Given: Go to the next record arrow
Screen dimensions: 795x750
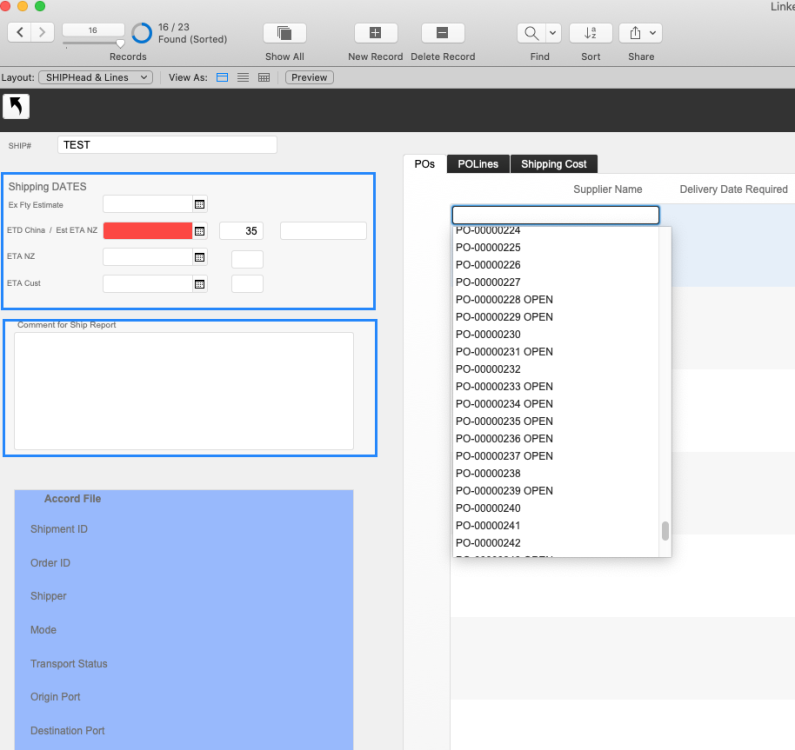Looking at the screenshot, I should click(42, 33).
